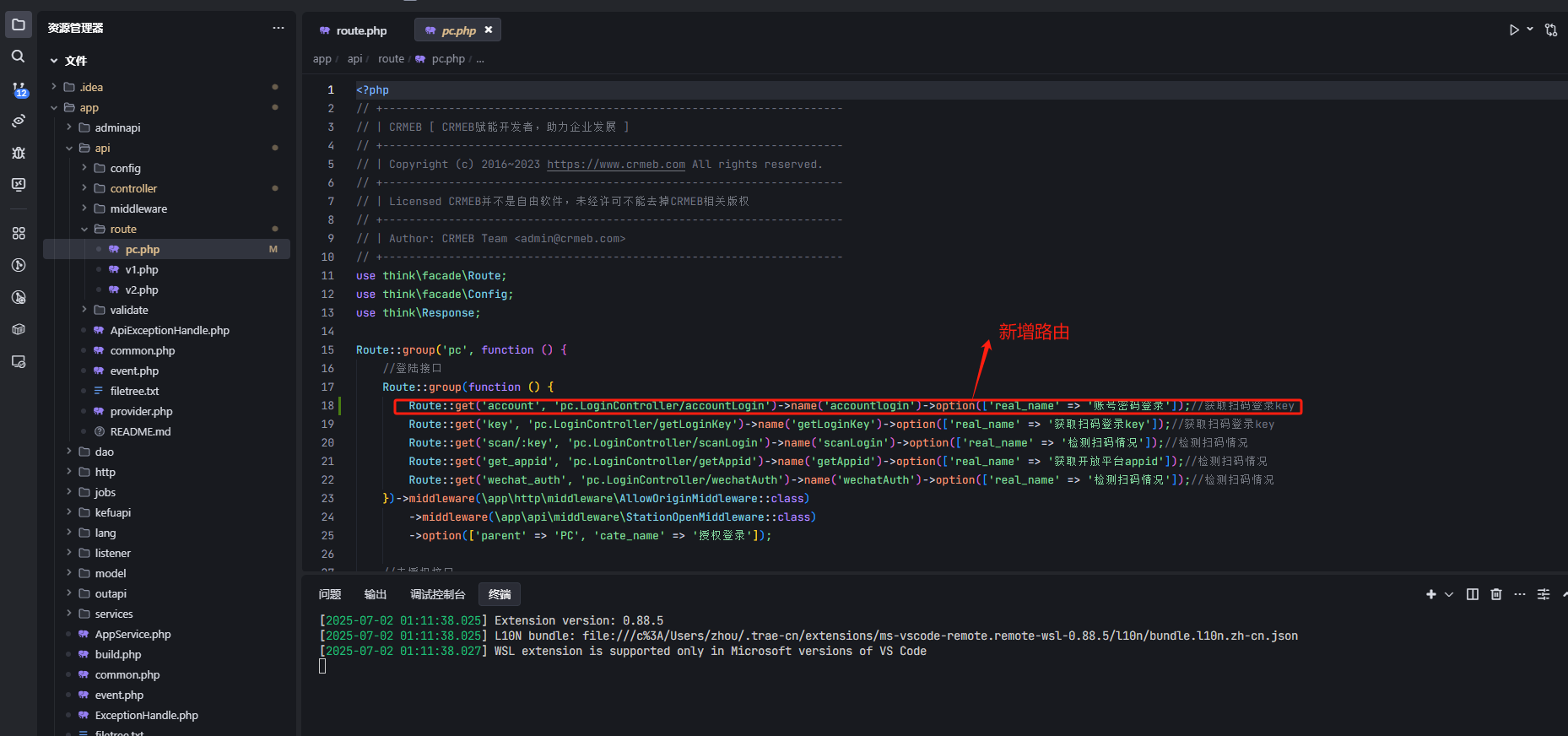This screenshot has height=736, width=1568.
Task: Open pc.php in the file tree
Action: [167, 249]
